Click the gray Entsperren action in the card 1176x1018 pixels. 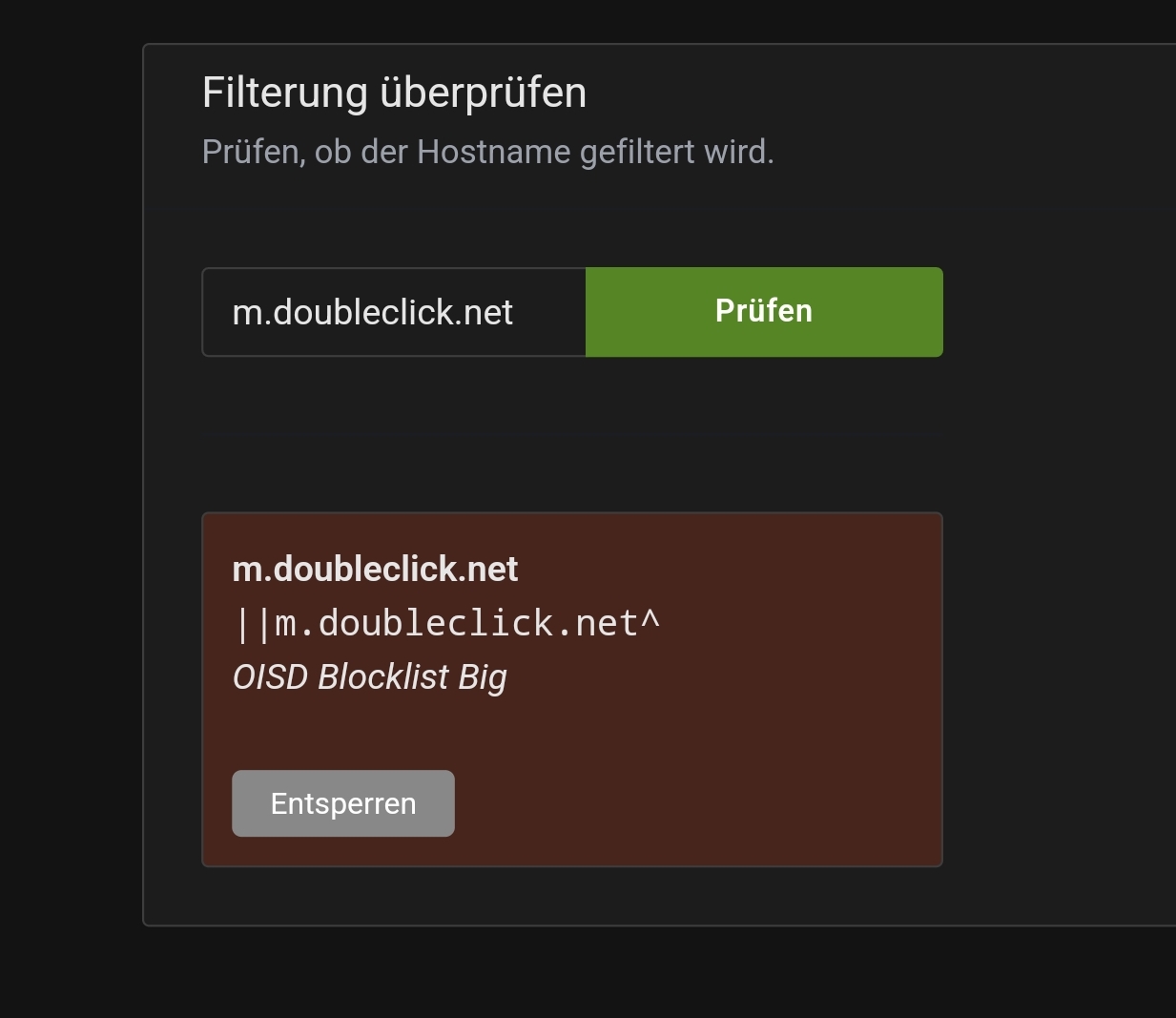pyautogui.click(x=342, y=802)
